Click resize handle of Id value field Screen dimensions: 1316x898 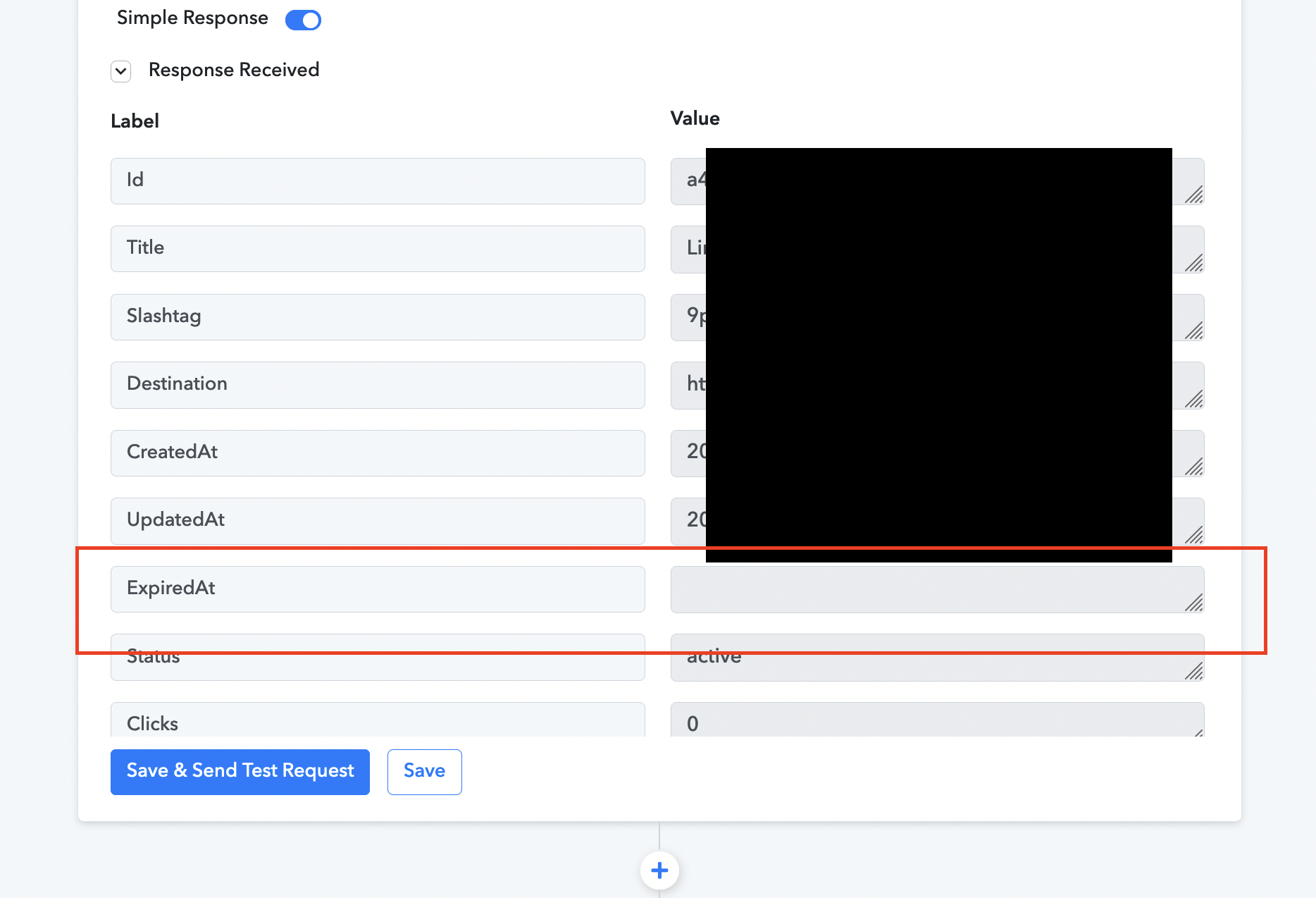(x=1194, y=195)
